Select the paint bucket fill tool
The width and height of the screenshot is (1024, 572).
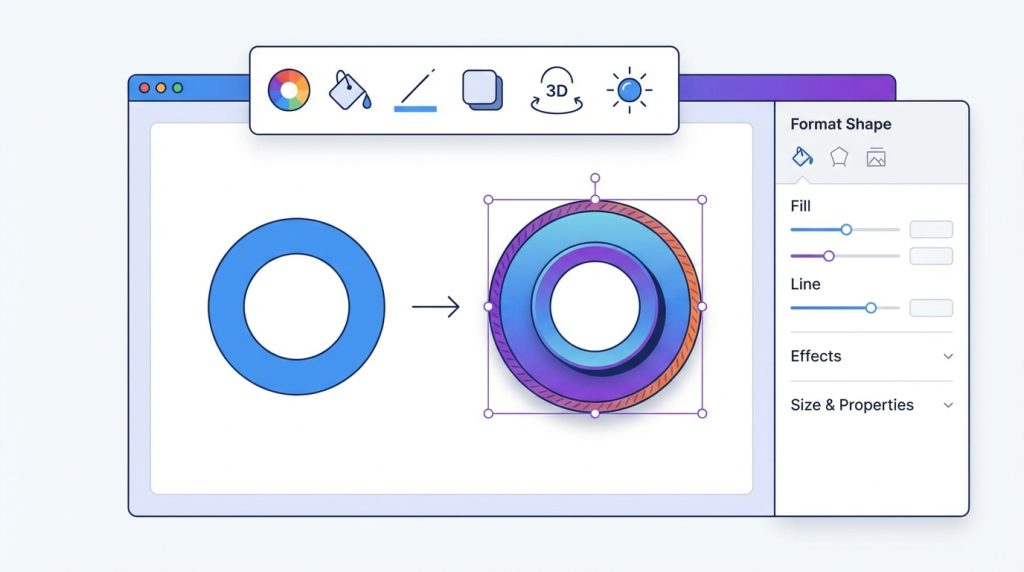350,91
